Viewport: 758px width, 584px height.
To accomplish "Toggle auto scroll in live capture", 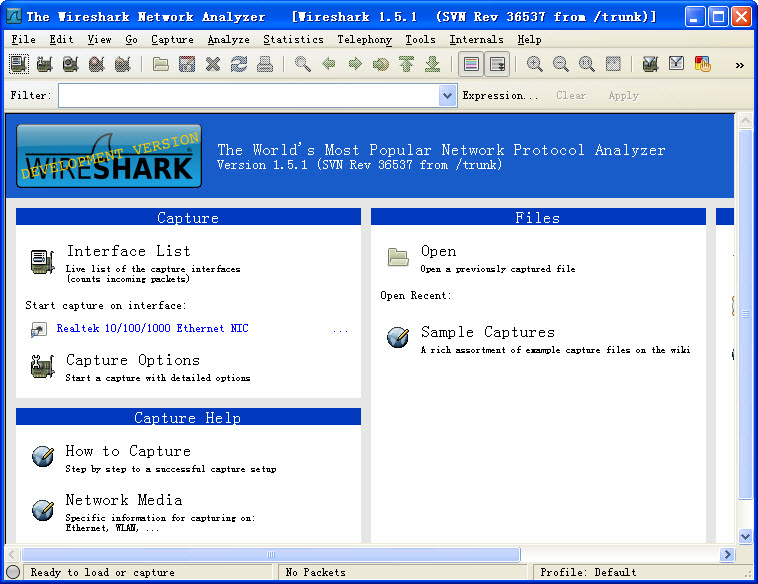I will point(497,64).
